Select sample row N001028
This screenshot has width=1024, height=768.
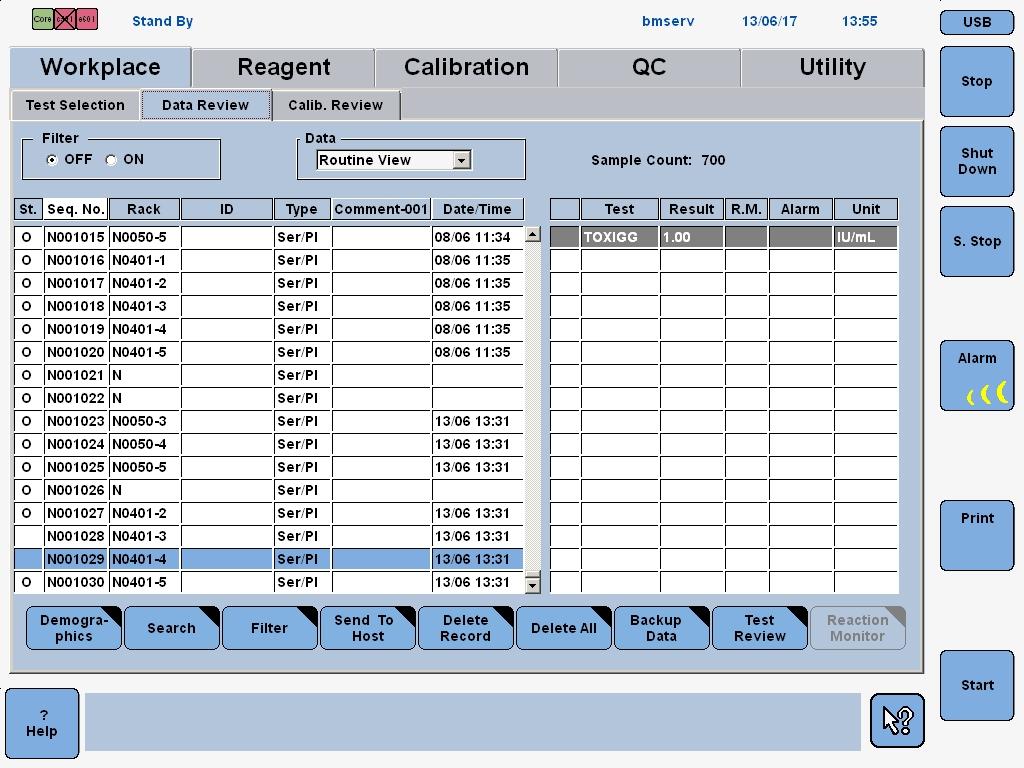click(269, 536)
